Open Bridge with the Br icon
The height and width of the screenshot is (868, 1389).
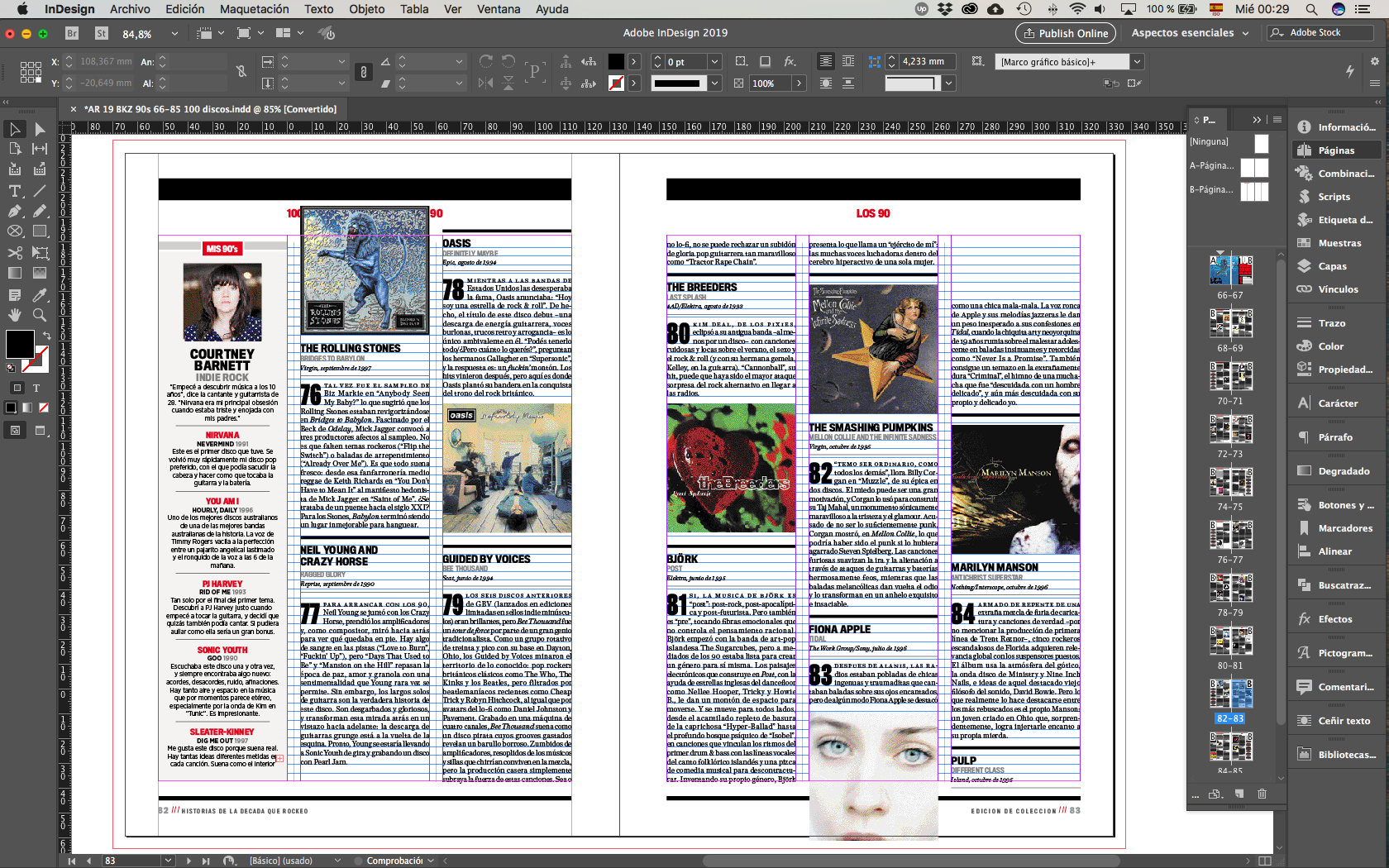pos(72,33)
